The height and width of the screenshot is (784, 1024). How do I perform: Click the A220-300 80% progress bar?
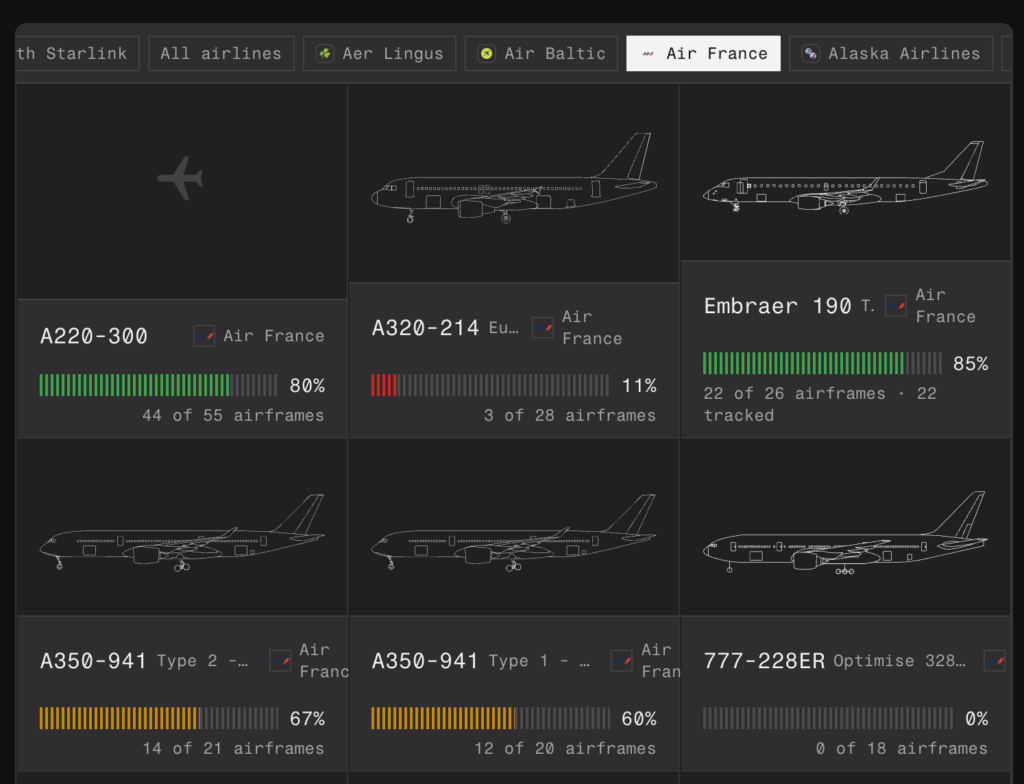click(x=158, y=385)
